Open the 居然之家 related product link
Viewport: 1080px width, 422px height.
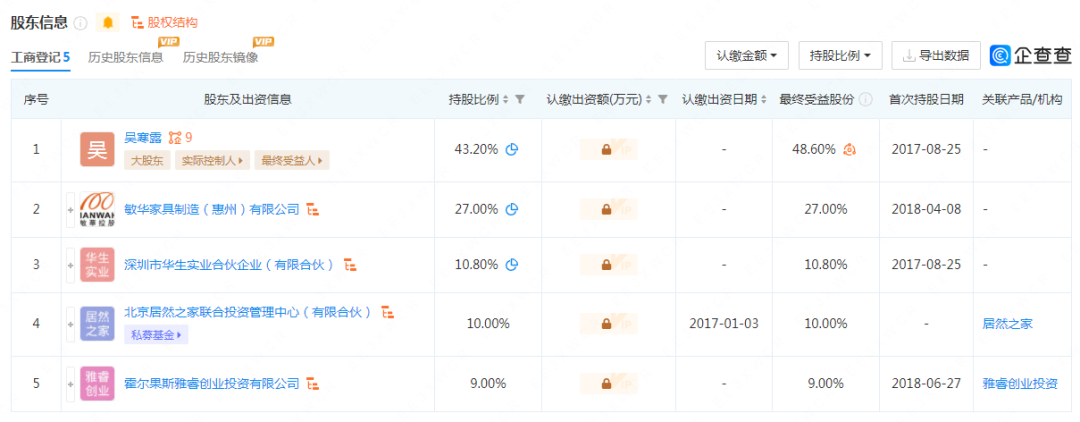1007,324
